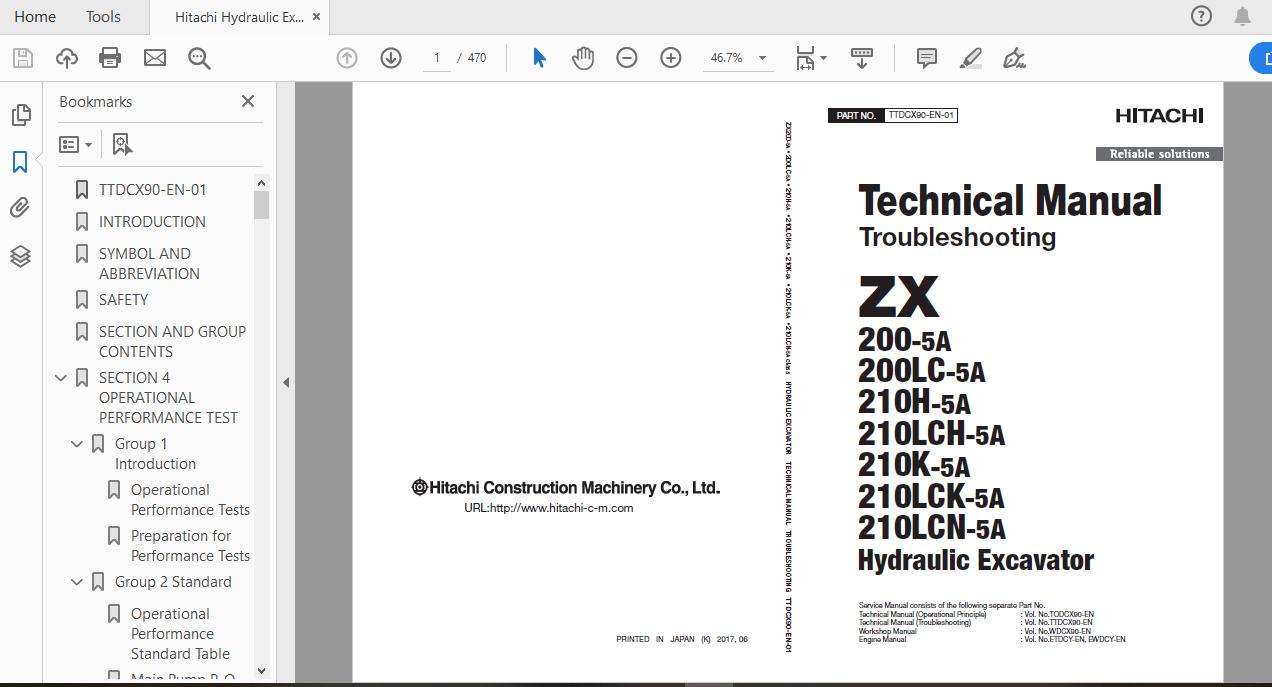This screenshot has width=1272, height=687.
Task: Click bookmarks scrollbar up arrow
Action: tap(262, 182)
